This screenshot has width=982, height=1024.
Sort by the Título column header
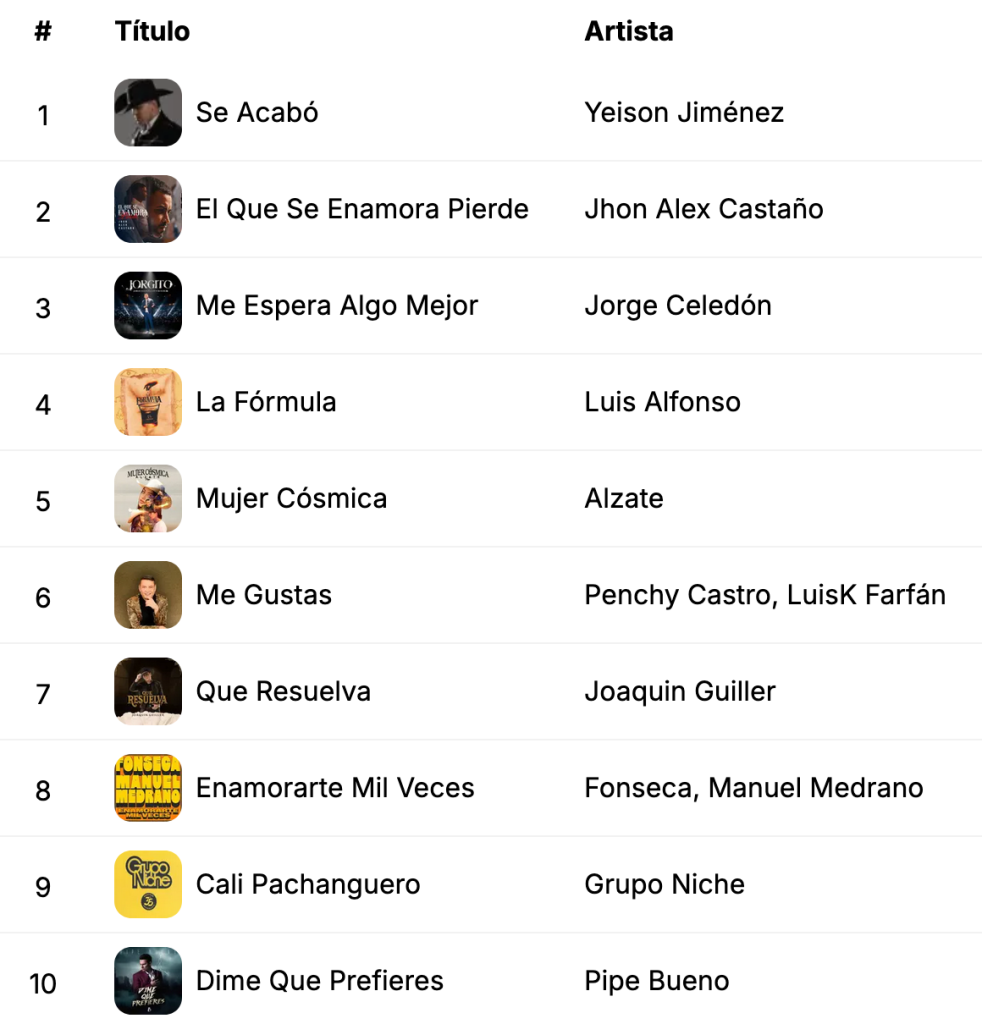[x=152, y=32]
